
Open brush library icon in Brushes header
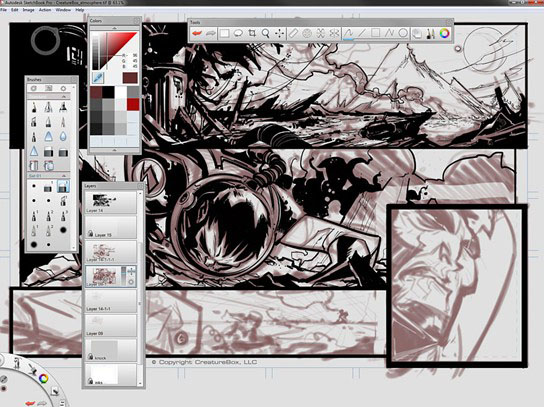click(48, 88)
